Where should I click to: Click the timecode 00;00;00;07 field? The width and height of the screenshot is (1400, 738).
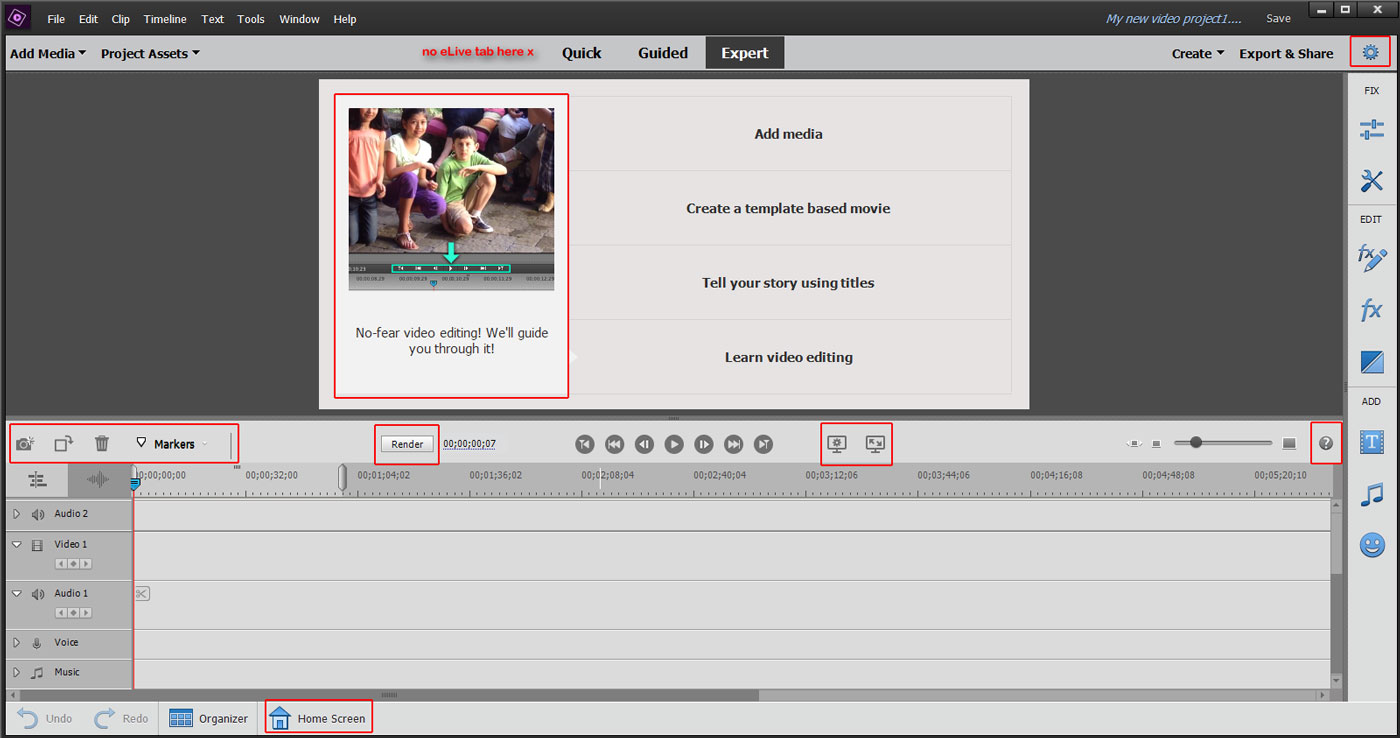(x=470, y=444)
